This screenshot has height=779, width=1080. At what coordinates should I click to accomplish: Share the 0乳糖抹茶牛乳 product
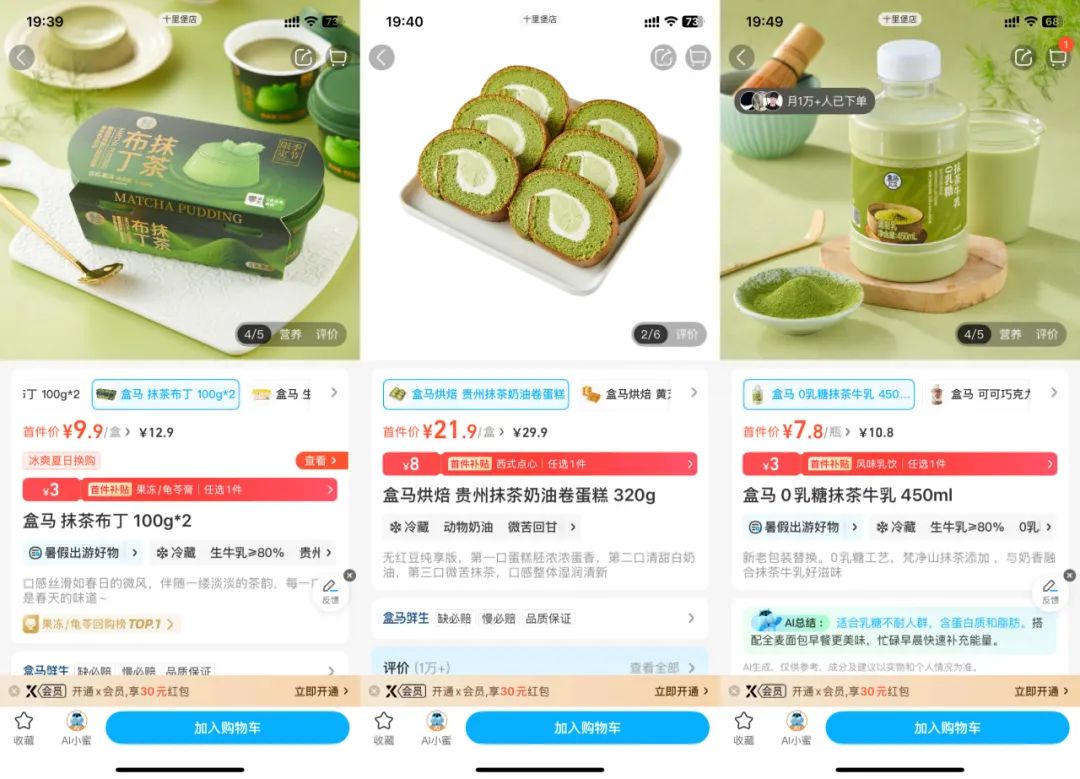click(x=1024, y=57)
